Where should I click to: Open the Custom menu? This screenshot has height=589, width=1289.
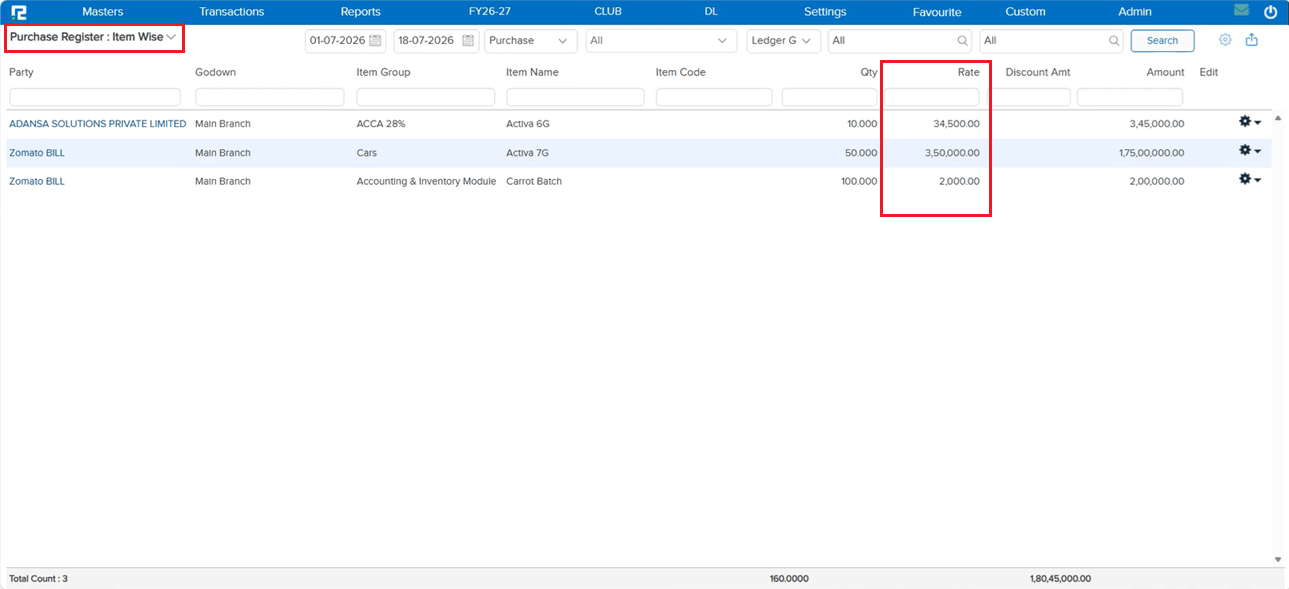click(1025, 12)
